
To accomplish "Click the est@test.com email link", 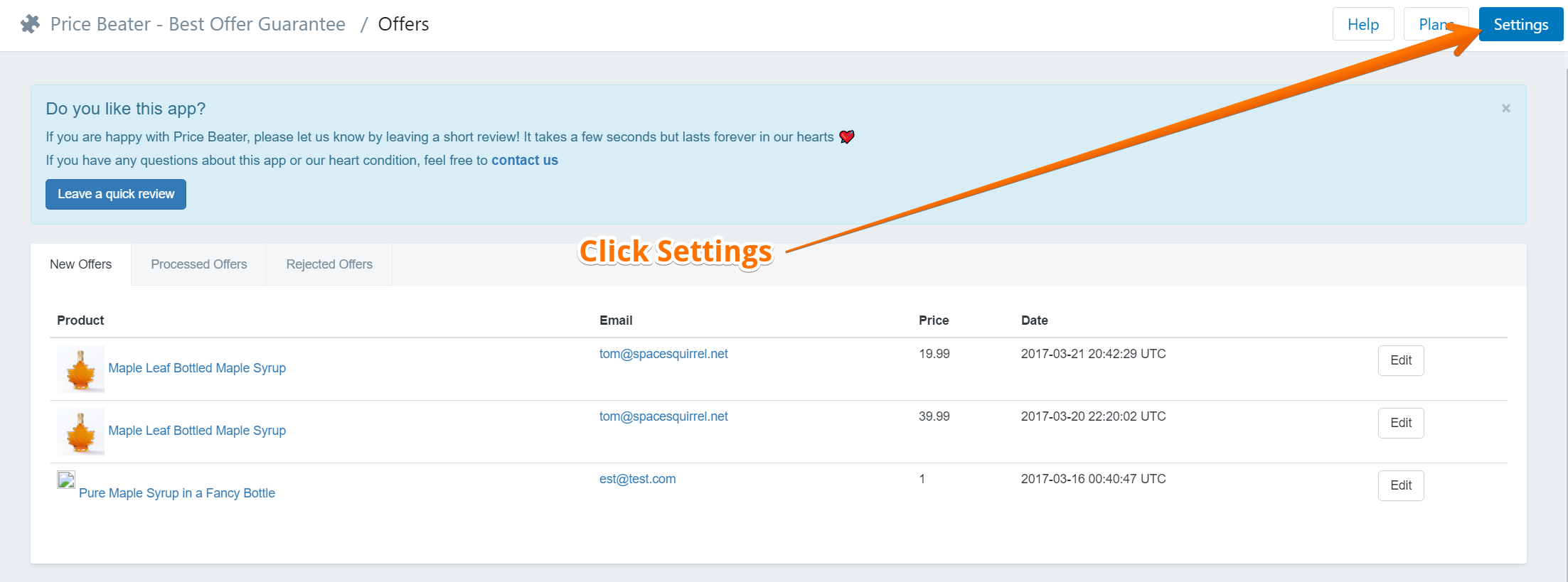I will pyautogui.click(x=637, y=479).
